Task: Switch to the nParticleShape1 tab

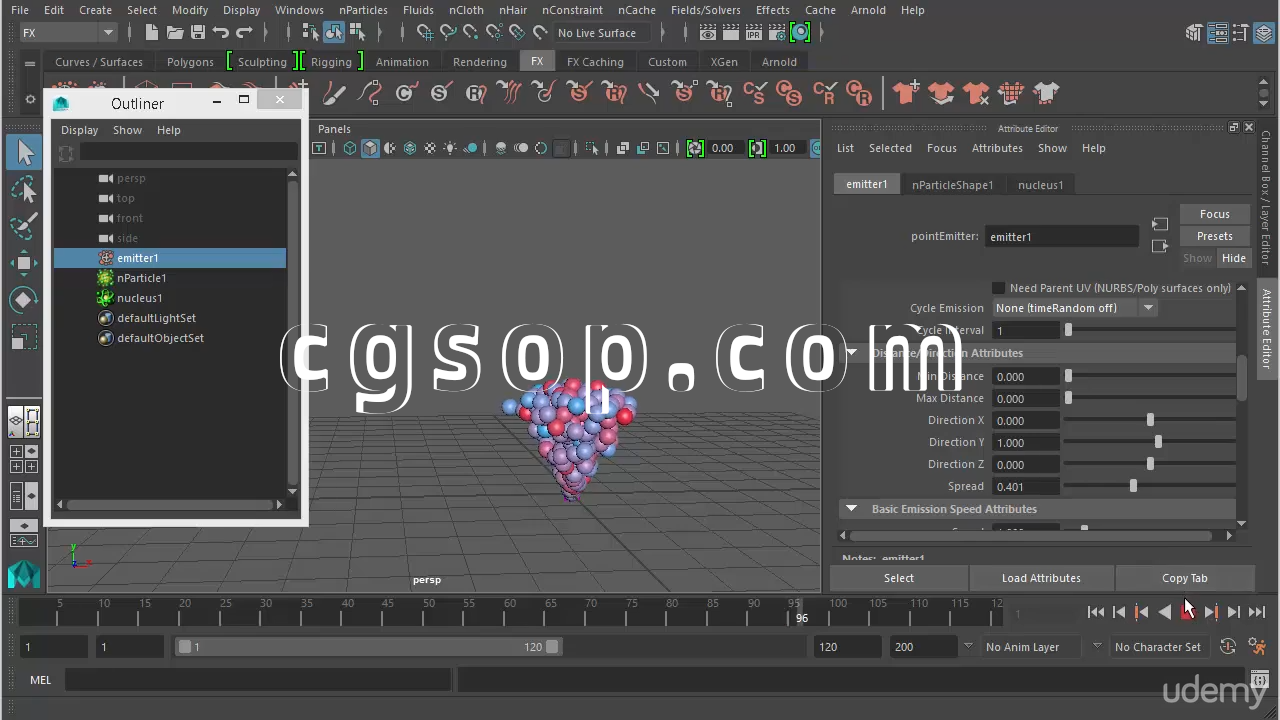Action: click(952, 185)
